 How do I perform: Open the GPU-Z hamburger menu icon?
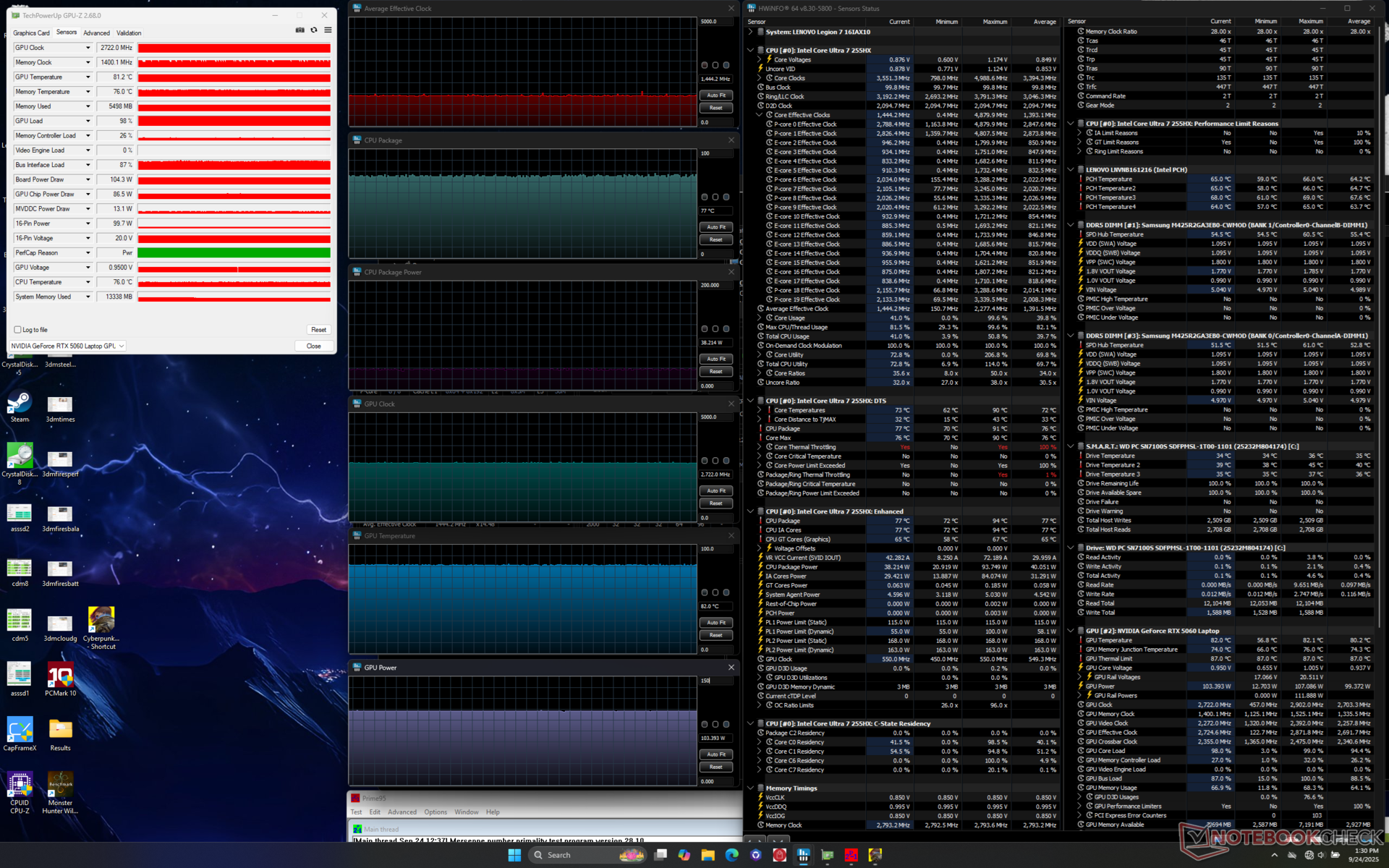[328, 30]
